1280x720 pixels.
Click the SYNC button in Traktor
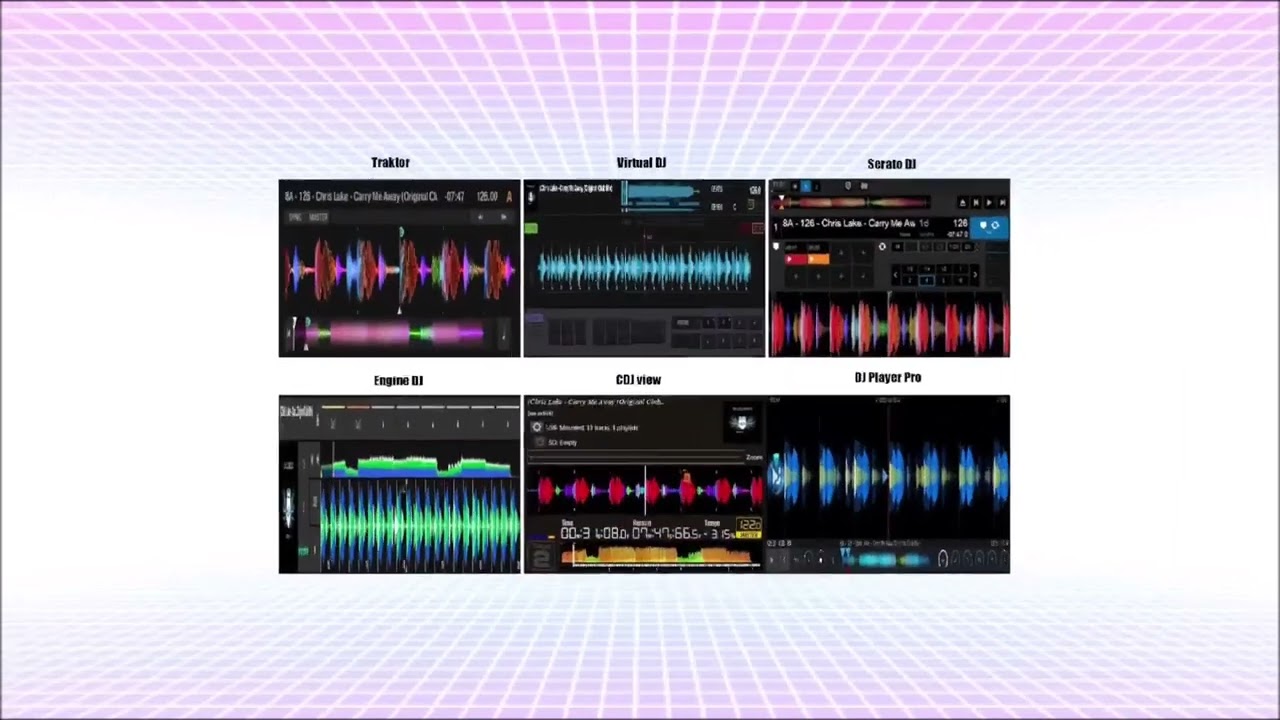tap(295, 217)
